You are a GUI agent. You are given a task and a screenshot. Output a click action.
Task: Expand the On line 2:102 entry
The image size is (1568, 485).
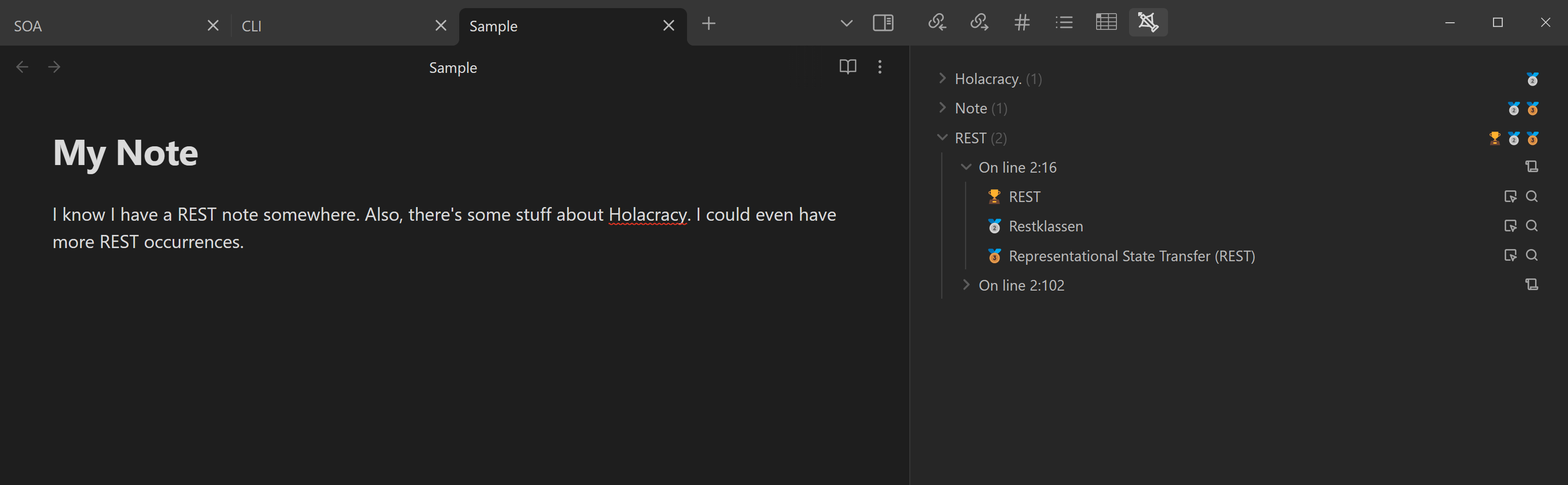[966, 285]
